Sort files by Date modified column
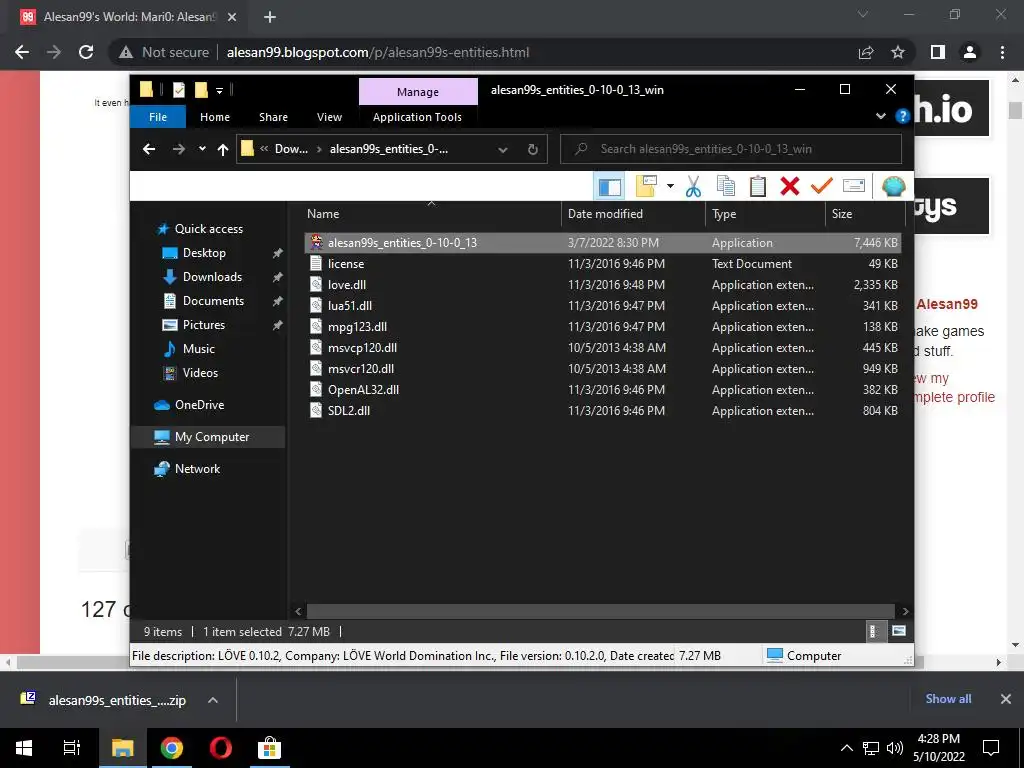Screen dimensions: 1024x768 [x=633, y=214]
